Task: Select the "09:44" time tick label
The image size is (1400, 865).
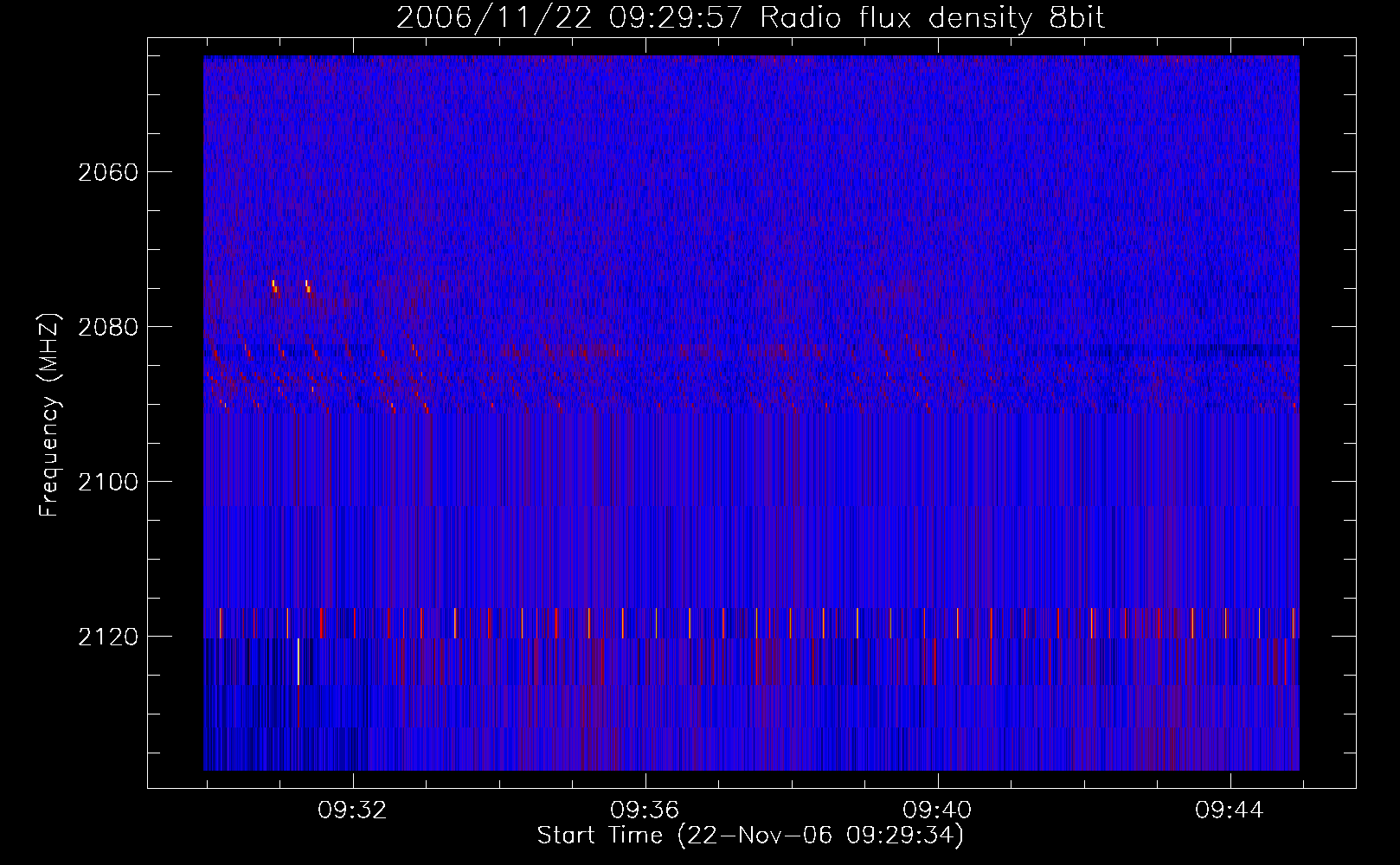Action: pyautogui.click(x=1230, y=811)
